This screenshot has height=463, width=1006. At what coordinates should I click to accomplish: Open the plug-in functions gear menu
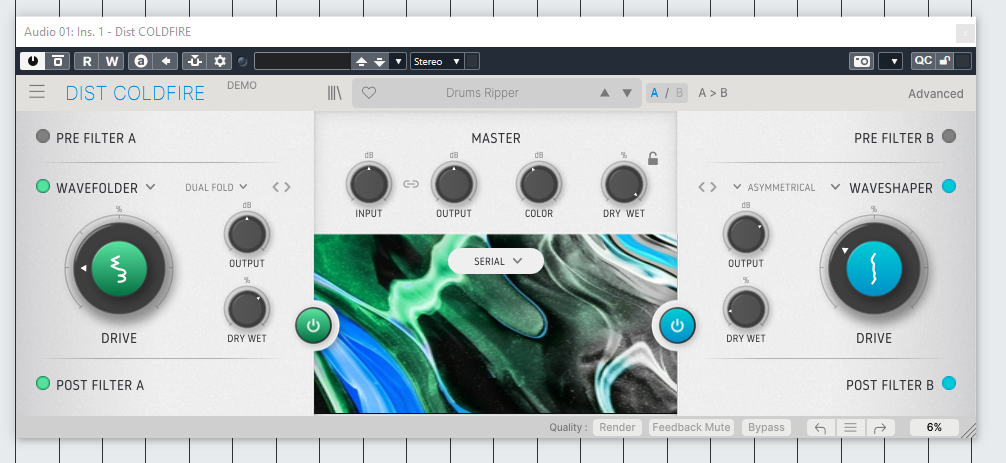pyautogui.click(x=219, y=61)
